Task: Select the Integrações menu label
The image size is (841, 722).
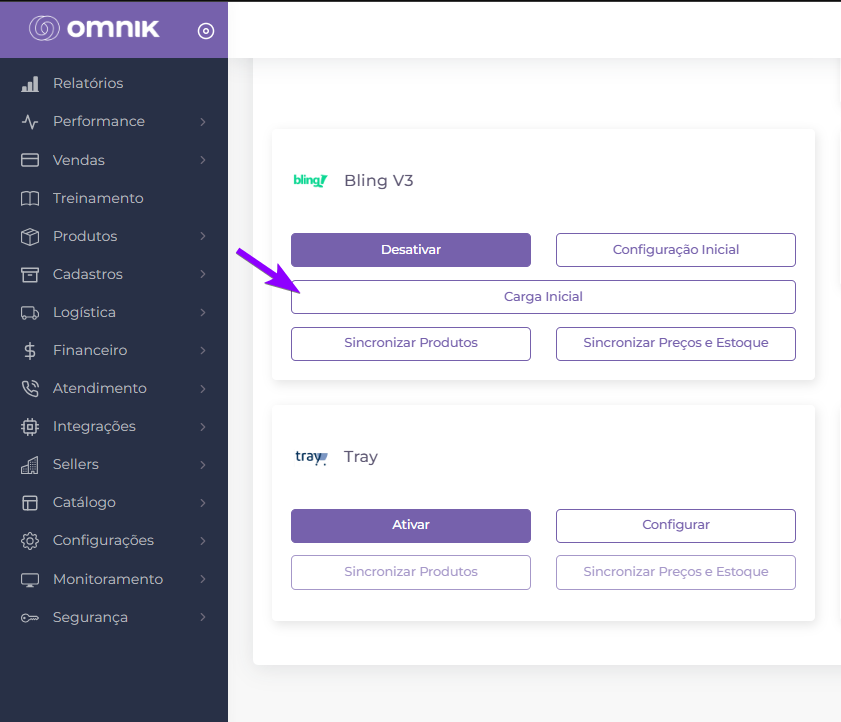Action: click(x=94, y=426)
